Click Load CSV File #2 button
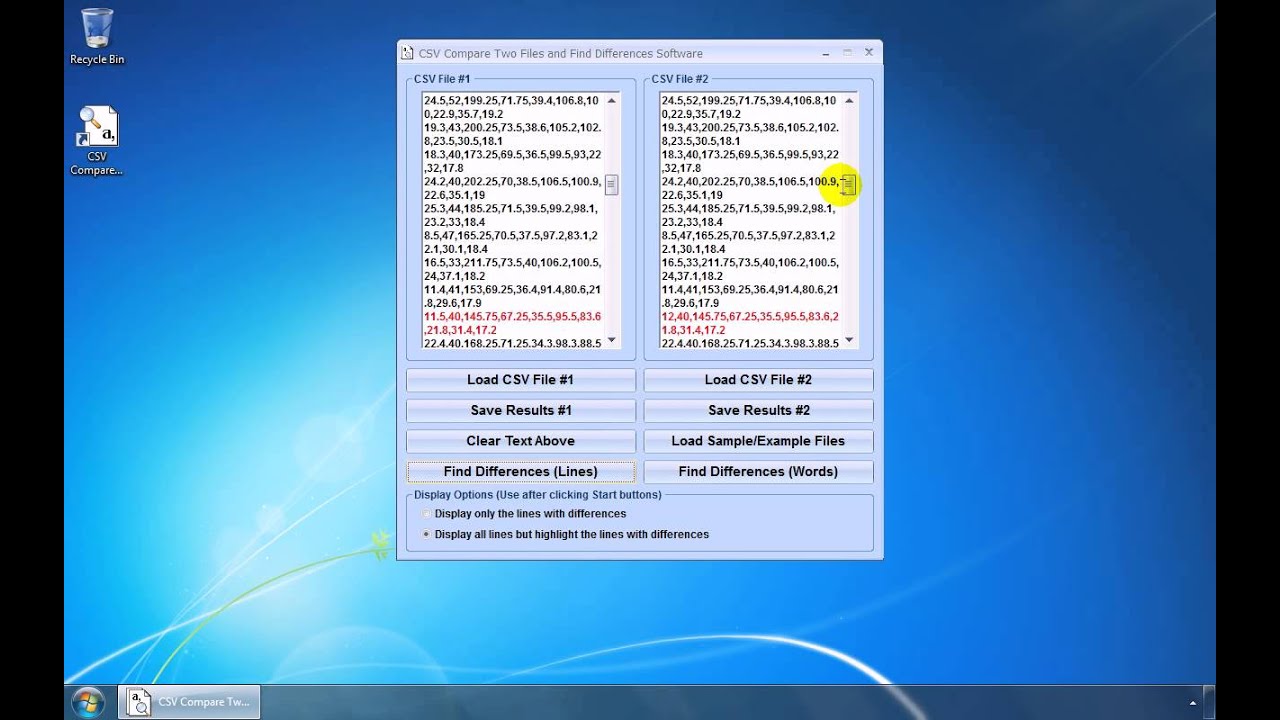 758,380
